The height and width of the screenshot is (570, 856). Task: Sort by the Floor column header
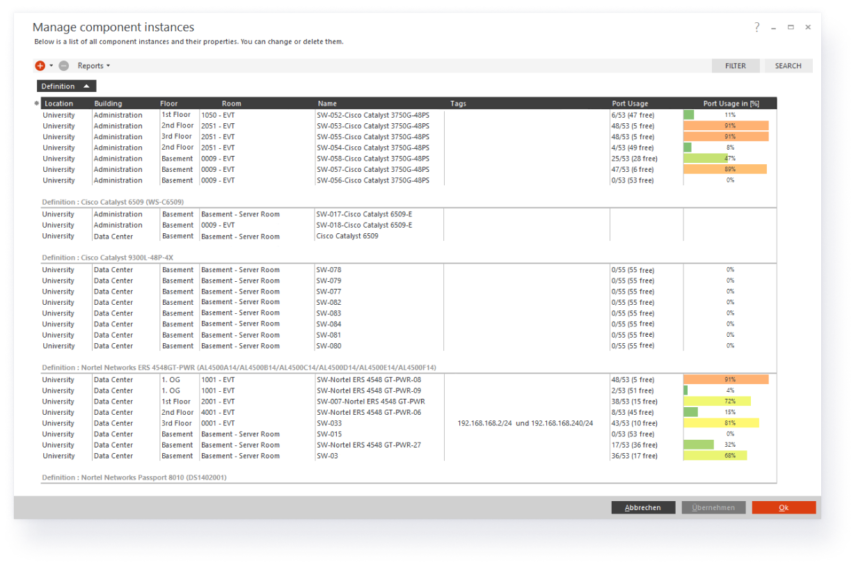tap(169, 103)
